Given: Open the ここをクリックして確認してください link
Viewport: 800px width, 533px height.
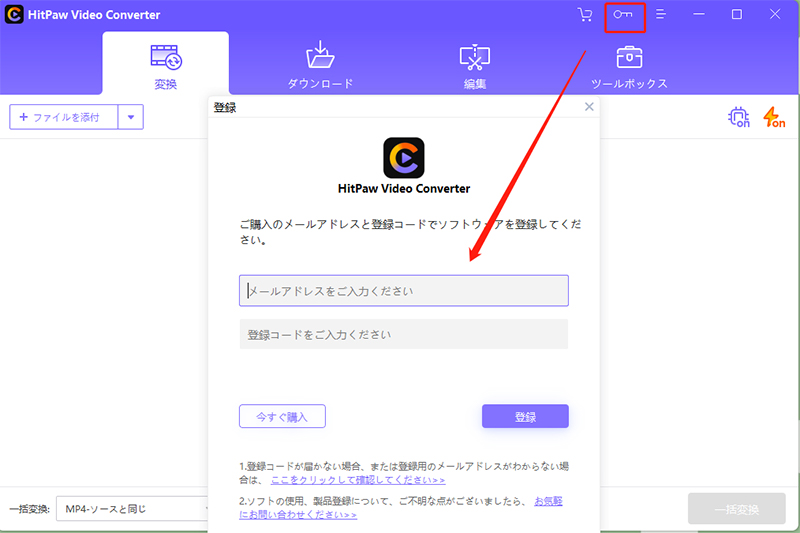Looking at the screenshot, I should point(358,480).
